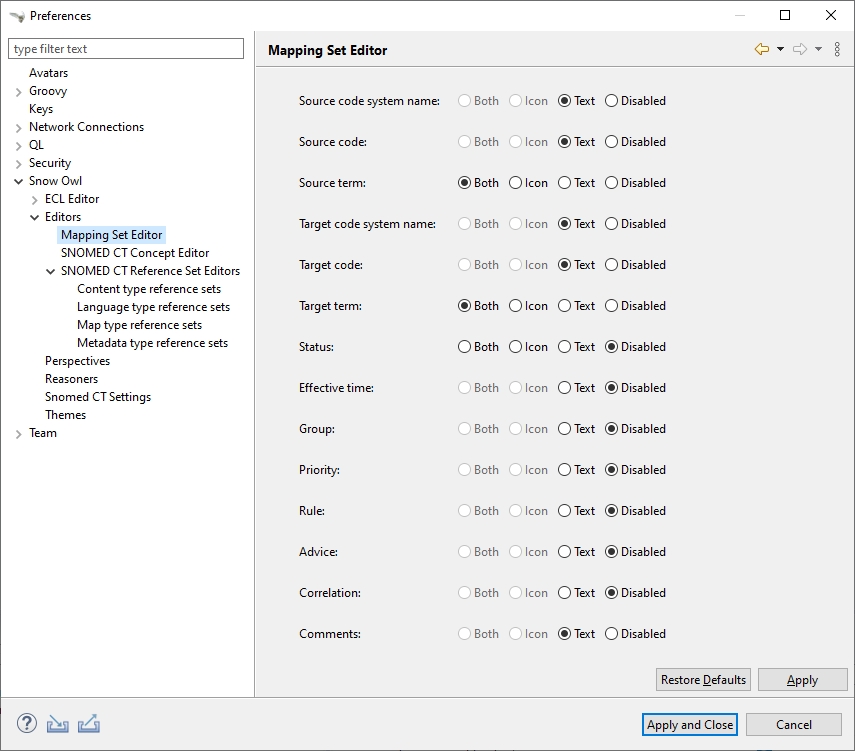Open the Back history dropdown arrow
The height and width of the screenshot is (751, 855).
[x=780, y=49]
